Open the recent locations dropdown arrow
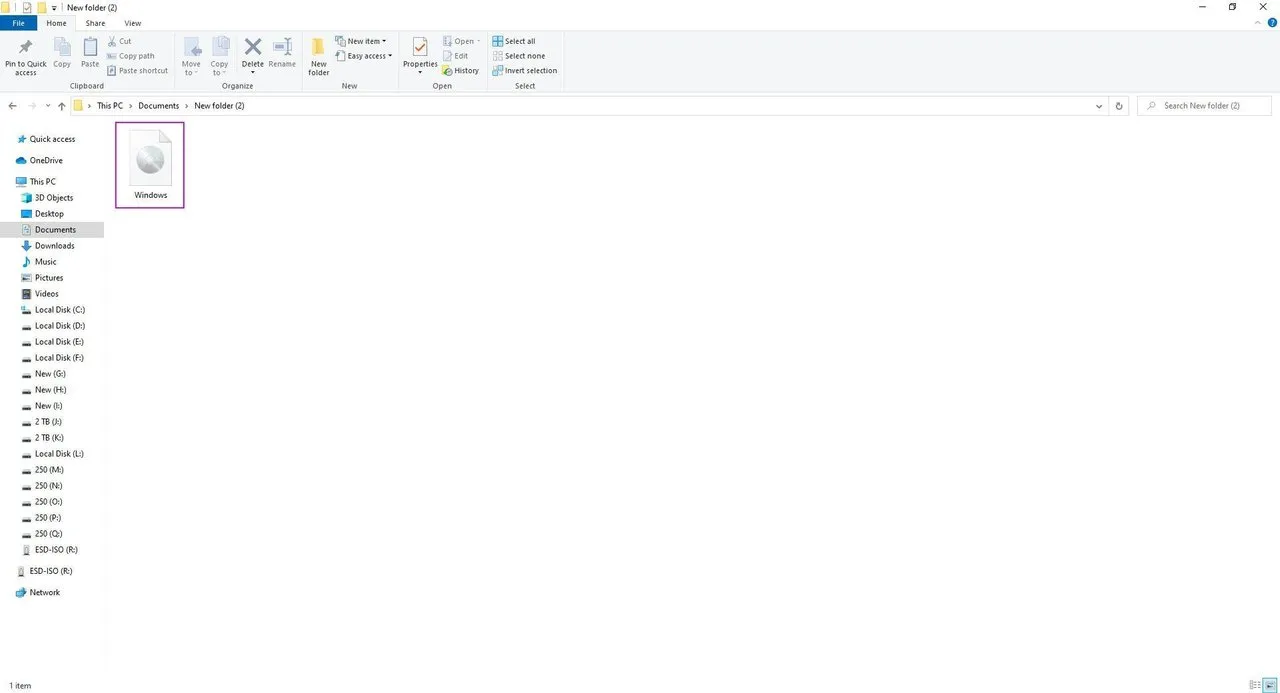Image resolution: width=1280 pixels, height=693 pixels. 47,106
